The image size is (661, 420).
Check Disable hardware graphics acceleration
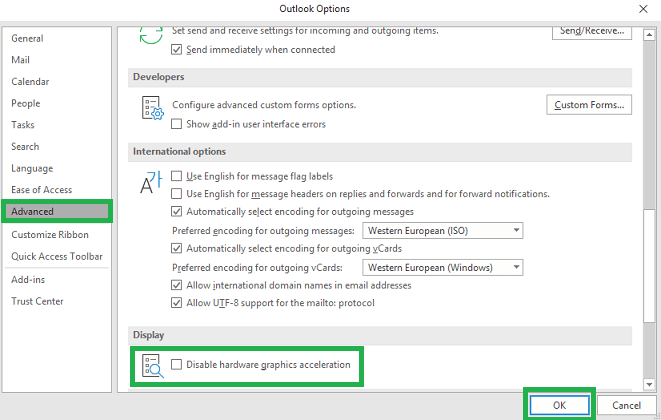176,365
